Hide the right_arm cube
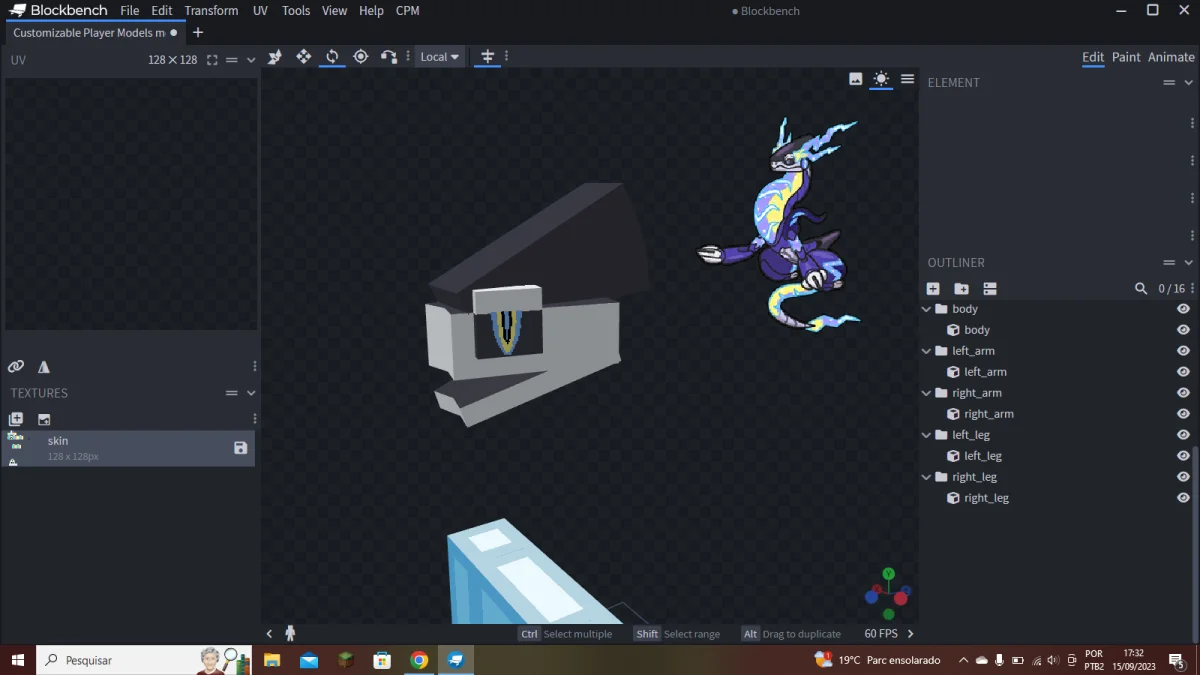Image resolution: width=1200 pixels, height=675 pixels. [x=1183, y=414]
